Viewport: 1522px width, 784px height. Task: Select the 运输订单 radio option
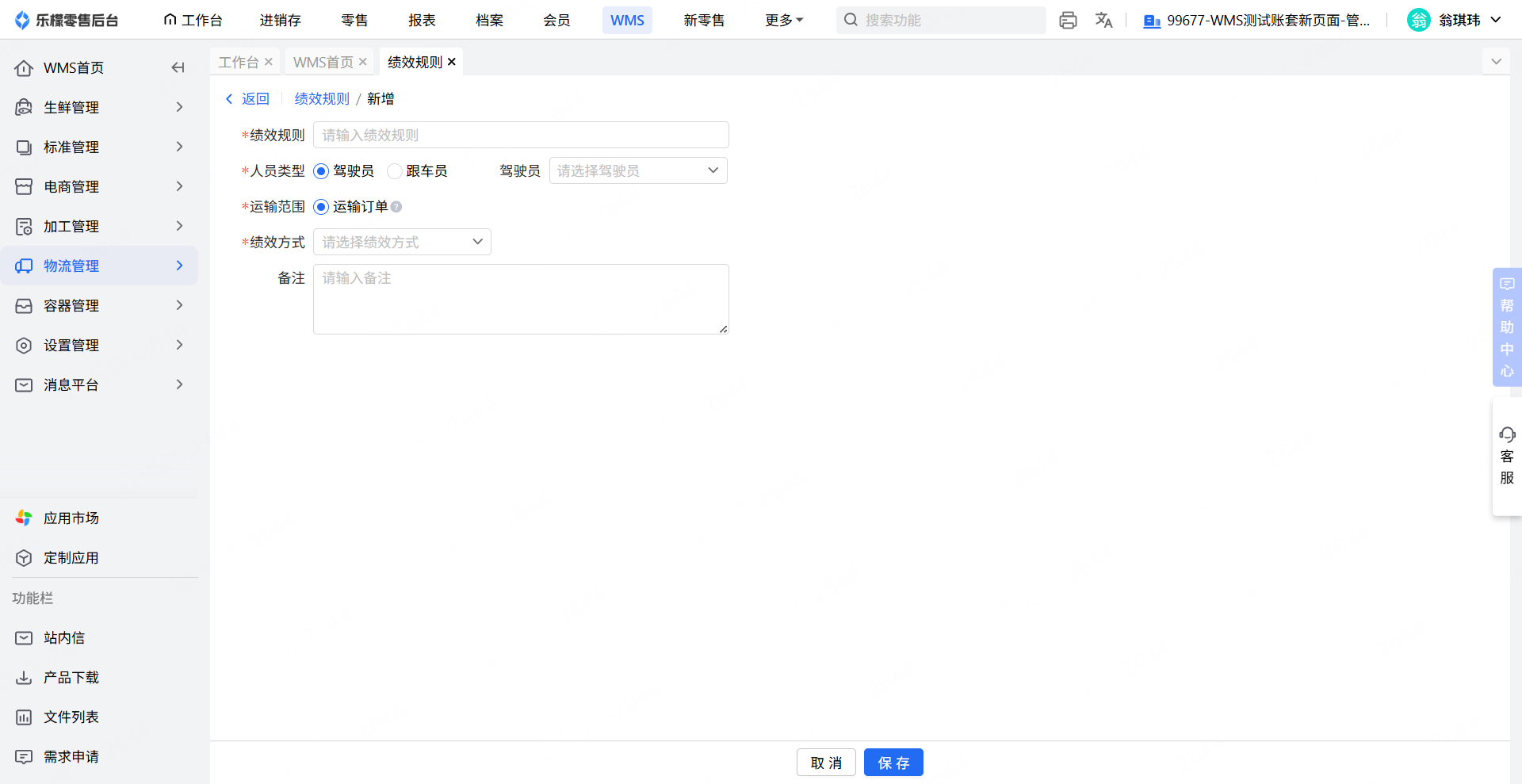[x=321, y=207]
